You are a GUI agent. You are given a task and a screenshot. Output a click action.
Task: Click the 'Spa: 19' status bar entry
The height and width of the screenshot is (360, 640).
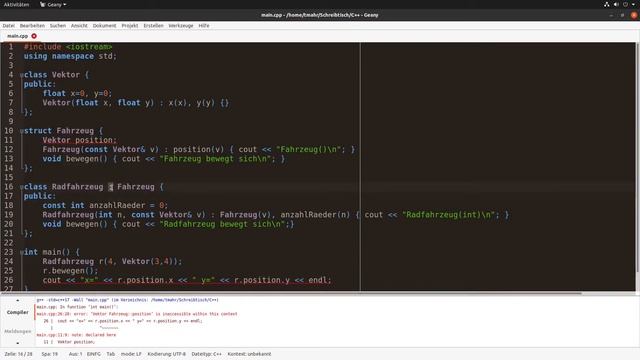pyautogui.click(x=50, y=354)
